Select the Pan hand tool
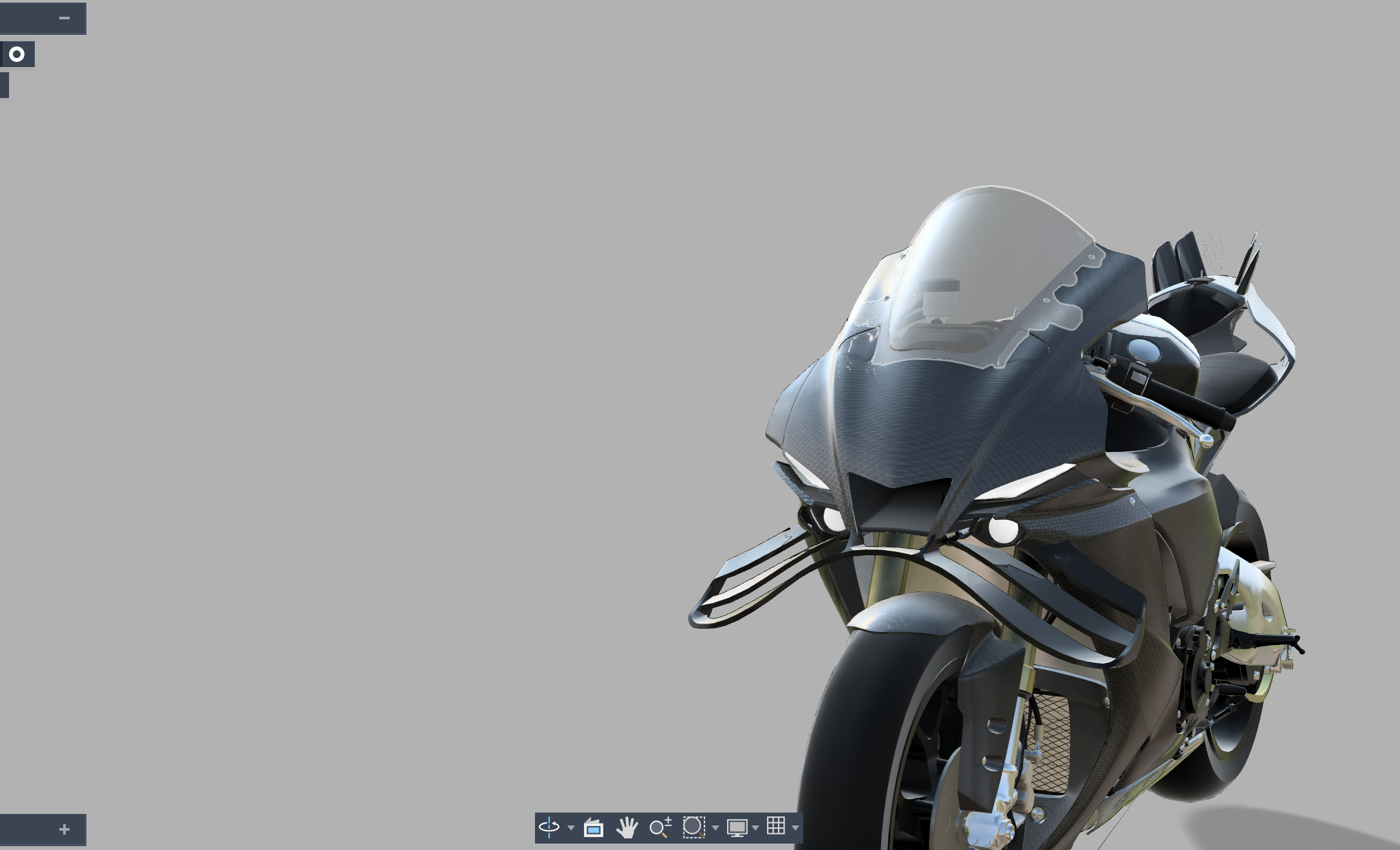 pyautogui.click(x=627, y=829)
